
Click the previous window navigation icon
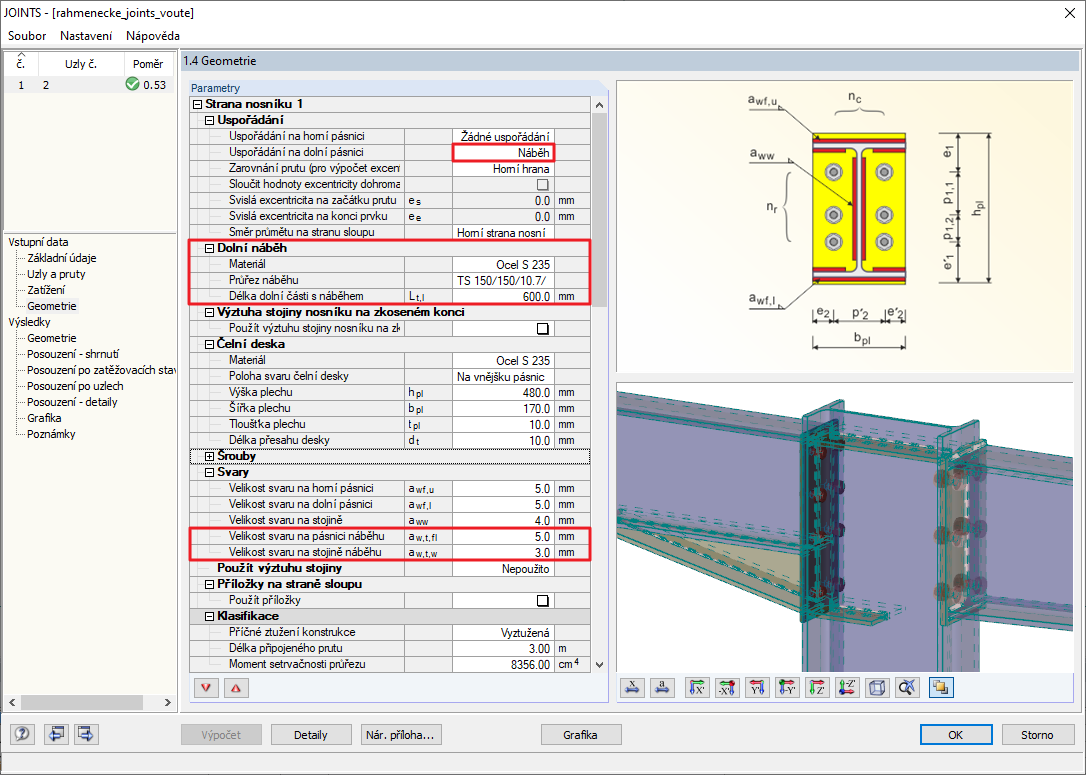(57, 734)
